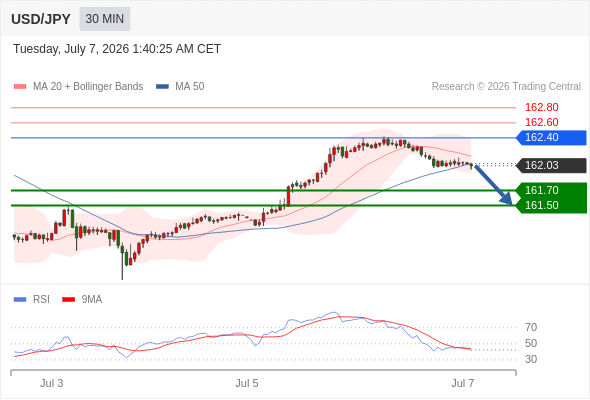
Task: Click the Jul 3 date axis label
Action: [x=52, y=383]
